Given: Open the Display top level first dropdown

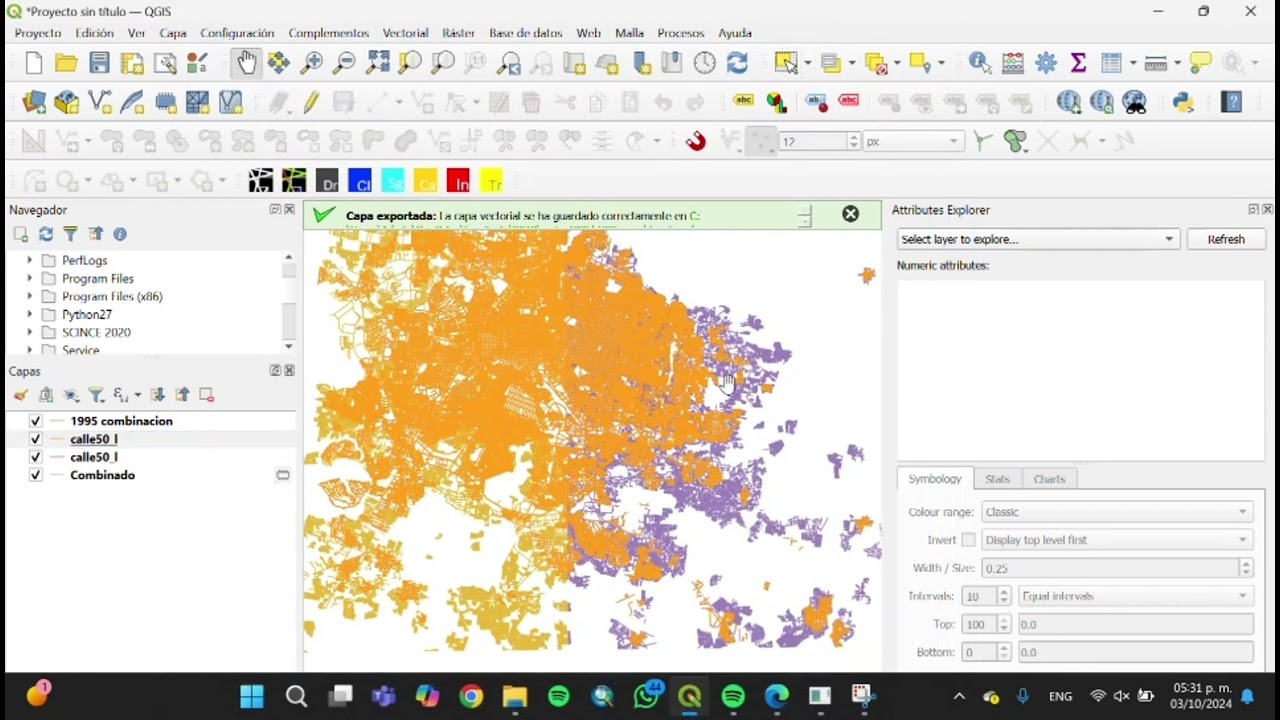Looking at the screenshot, I should click(1117, 540).
